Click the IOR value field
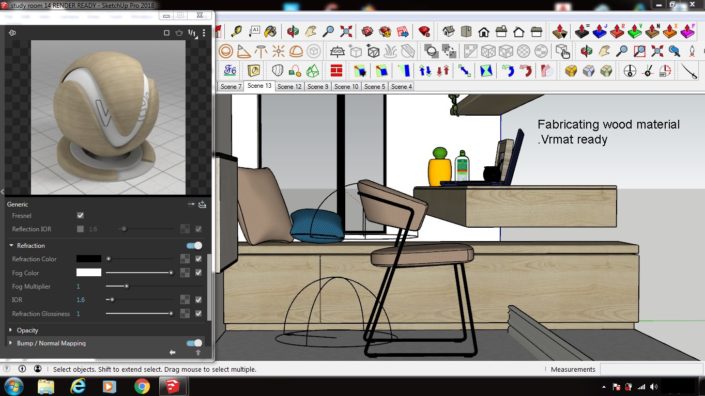705x396 pixels. [x=81, y=300]
